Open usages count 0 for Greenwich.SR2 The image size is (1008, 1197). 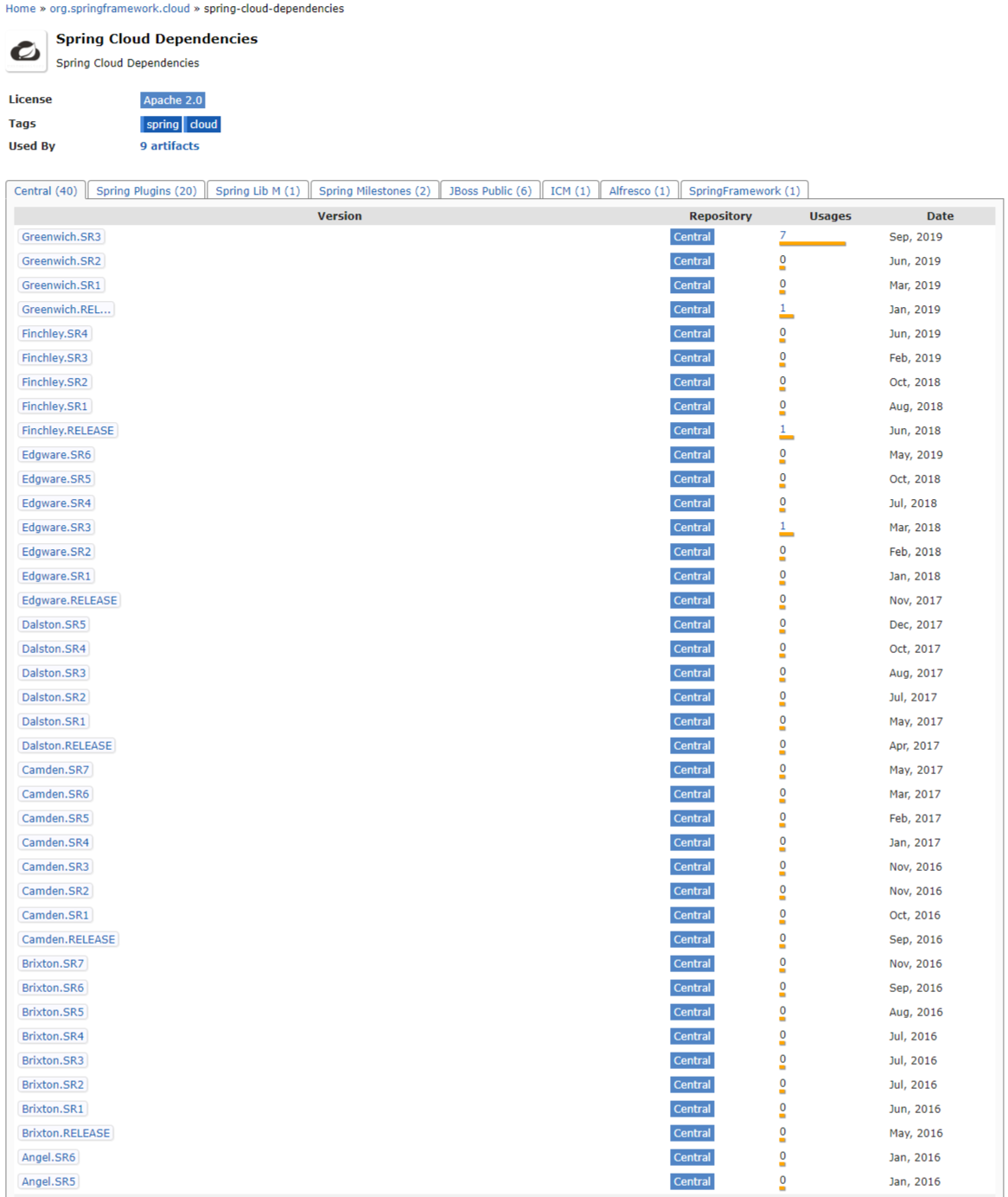coord(782,259)
